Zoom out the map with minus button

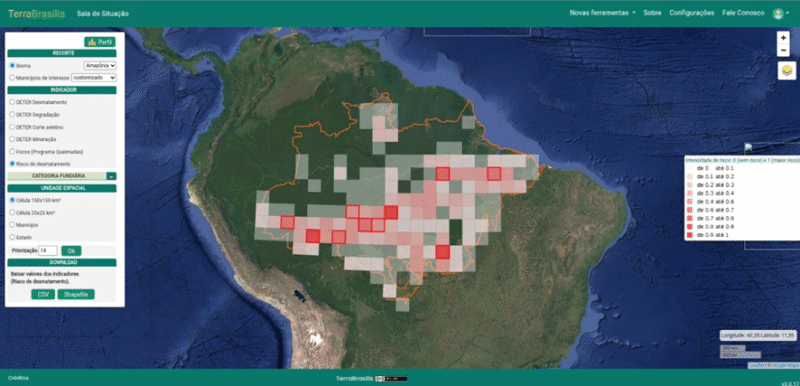(x=783, y=50)
